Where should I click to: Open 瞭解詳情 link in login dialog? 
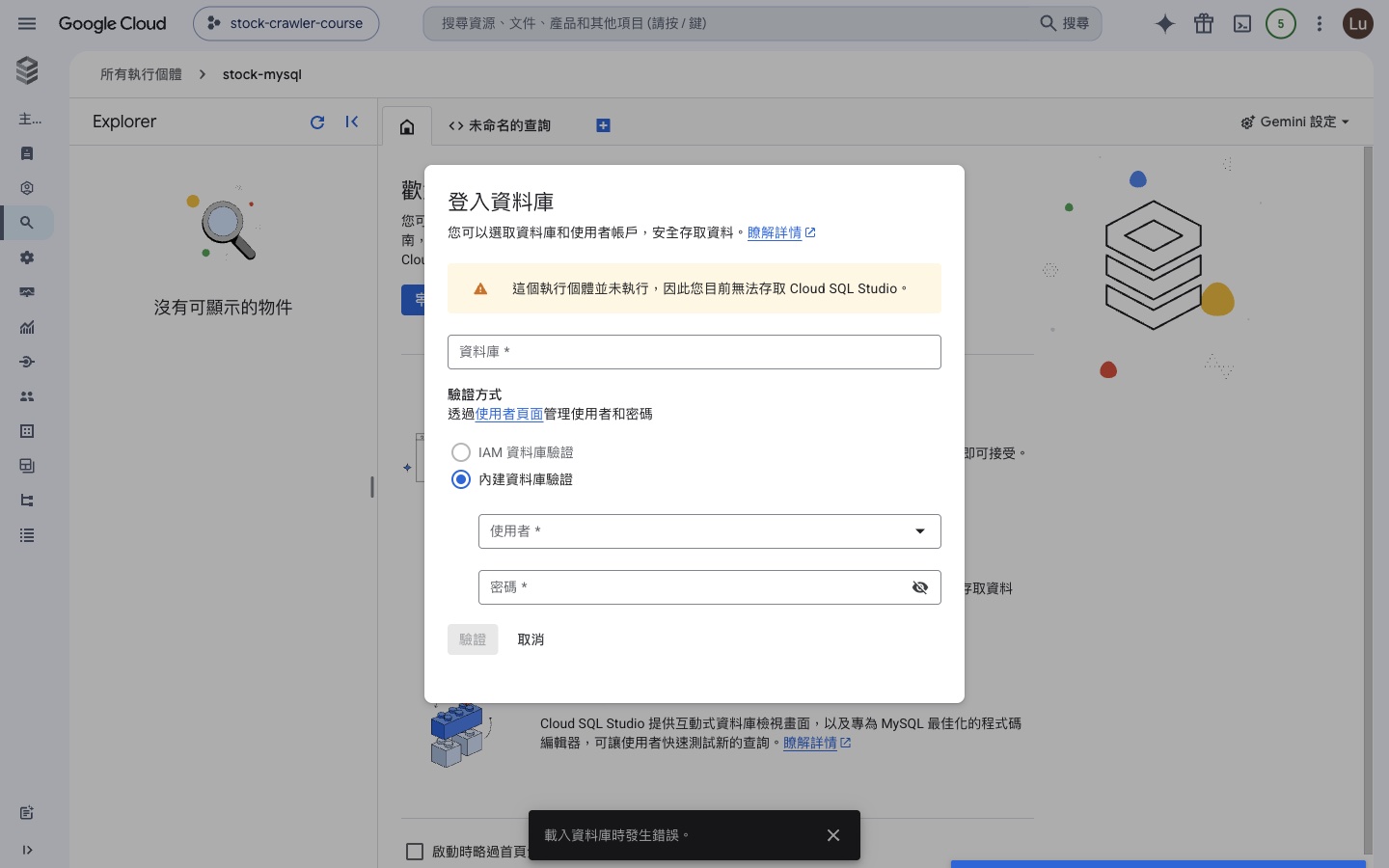781,232
